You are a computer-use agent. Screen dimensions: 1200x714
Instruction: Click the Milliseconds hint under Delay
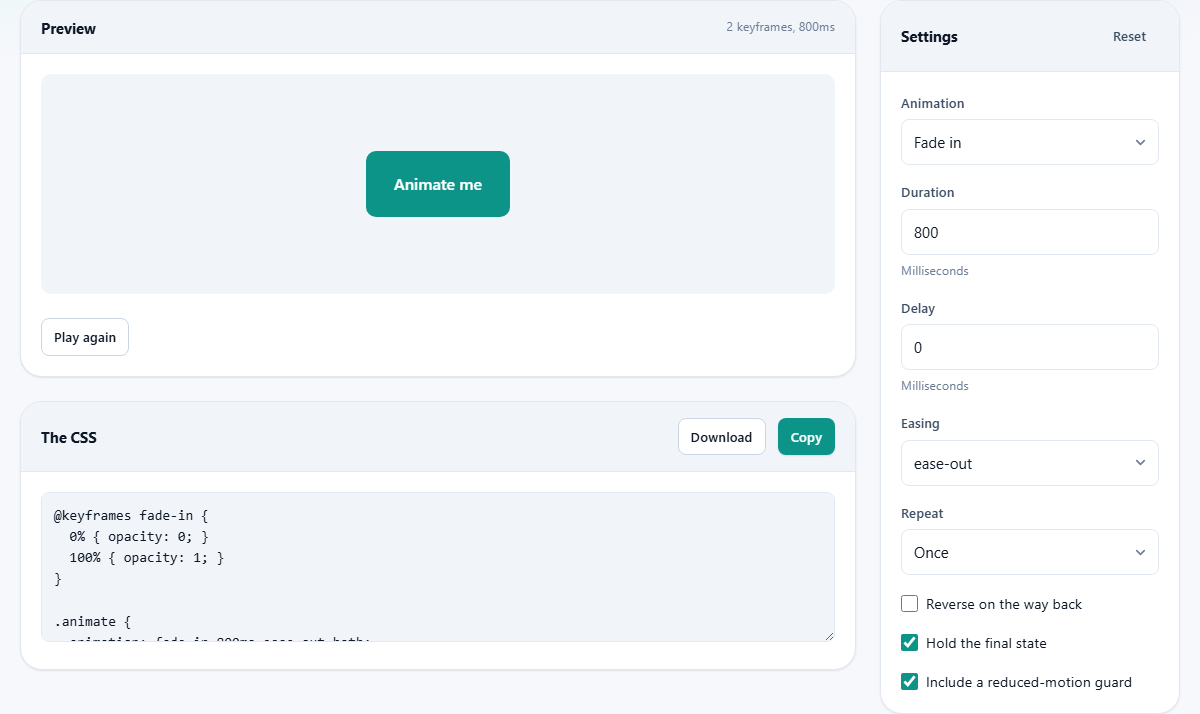pyautogui.click(x=935, y=386)
